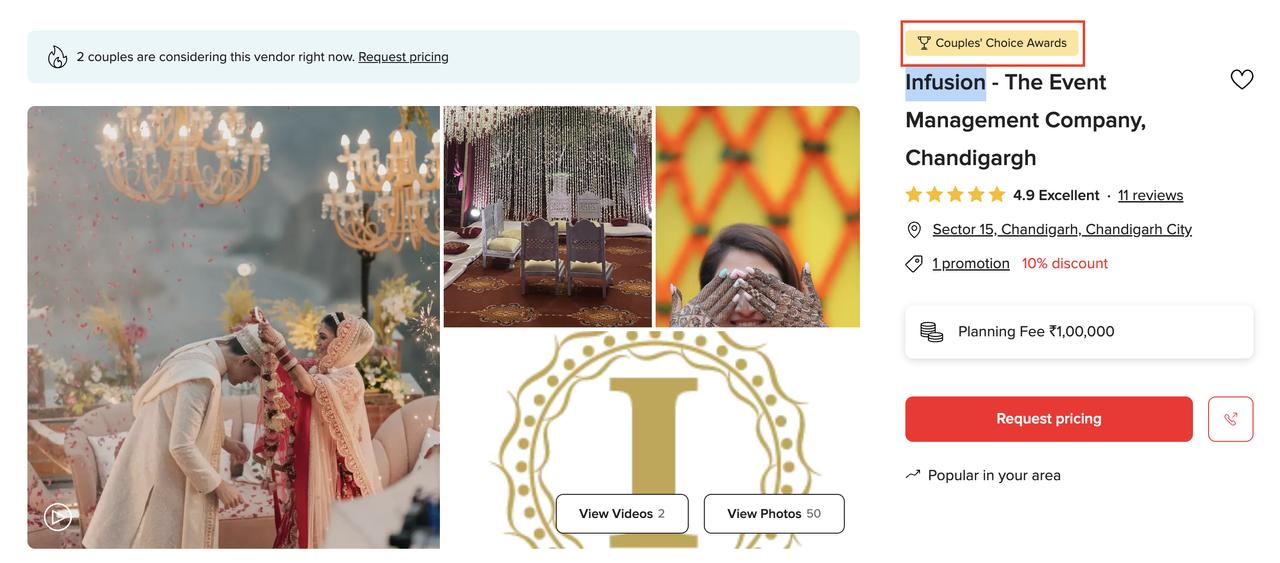The width and height of the screenshot is (1280, 563).
Task: Click the trophy icon in awards badge
Action: click(924, 43)
